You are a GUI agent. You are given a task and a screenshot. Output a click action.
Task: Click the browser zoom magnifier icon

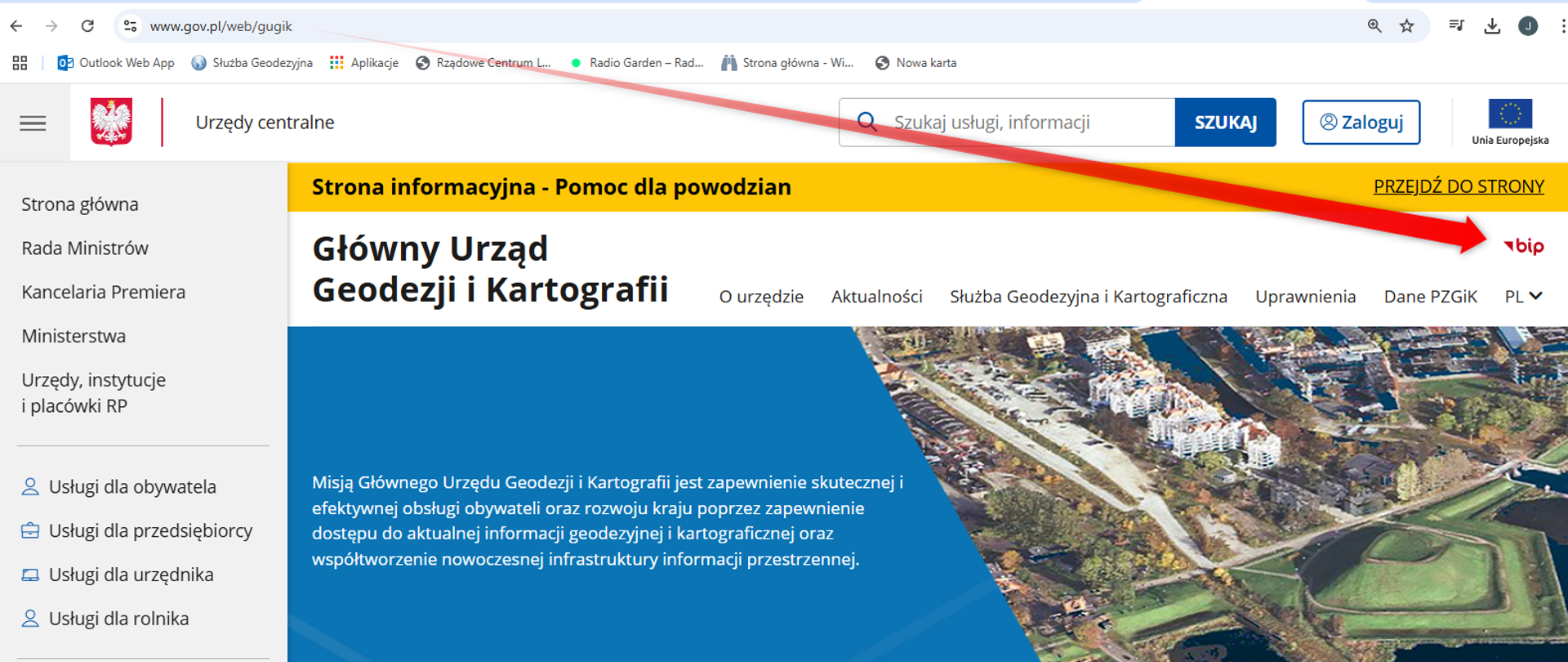point(1374,26)
